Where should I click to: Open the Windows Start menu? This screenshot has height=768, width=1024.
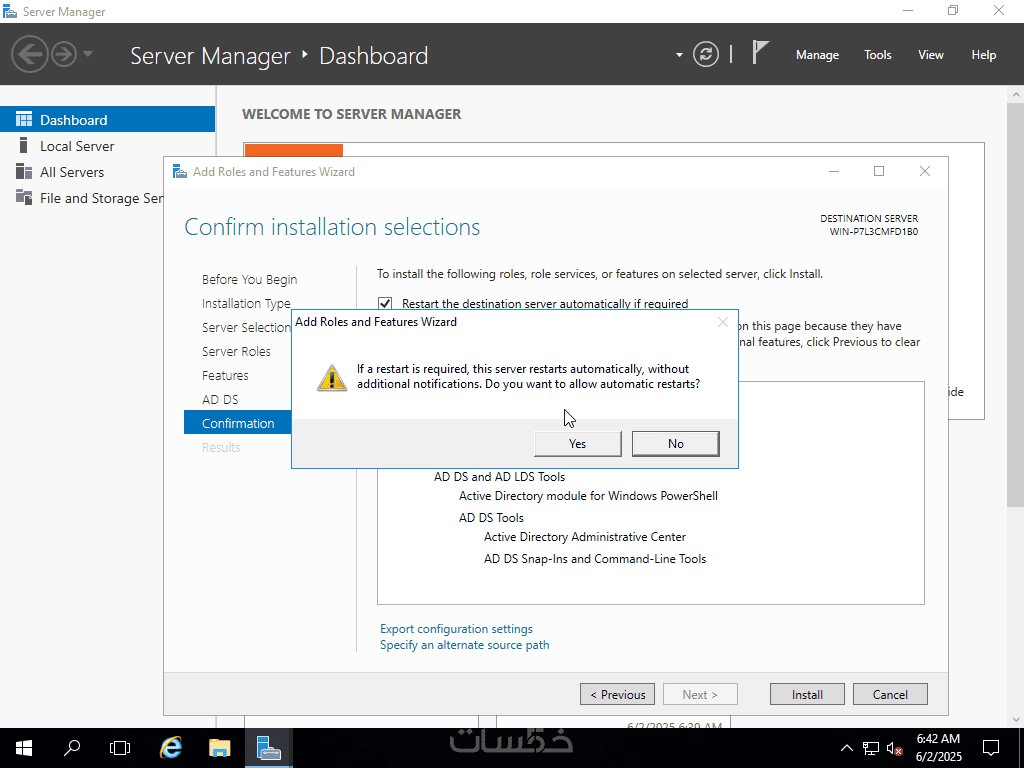pyautogui.click(x=24, y=748)
